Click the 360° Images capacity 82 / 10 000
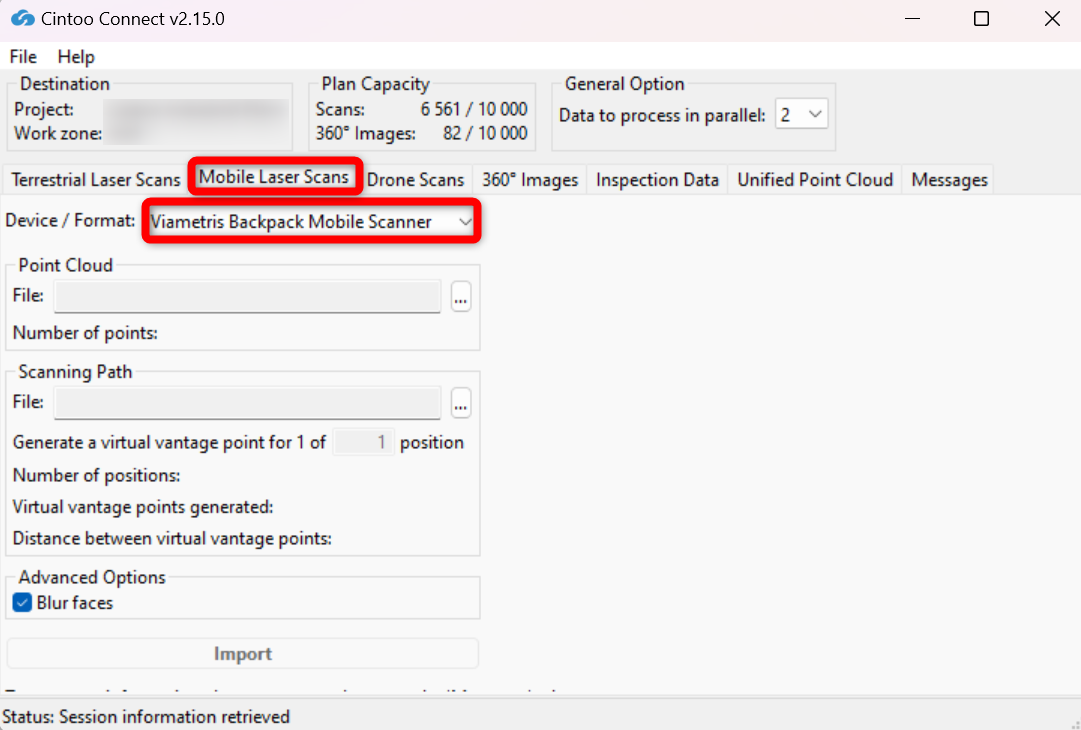Screen dimensions: 1081x730 (485, 133)
